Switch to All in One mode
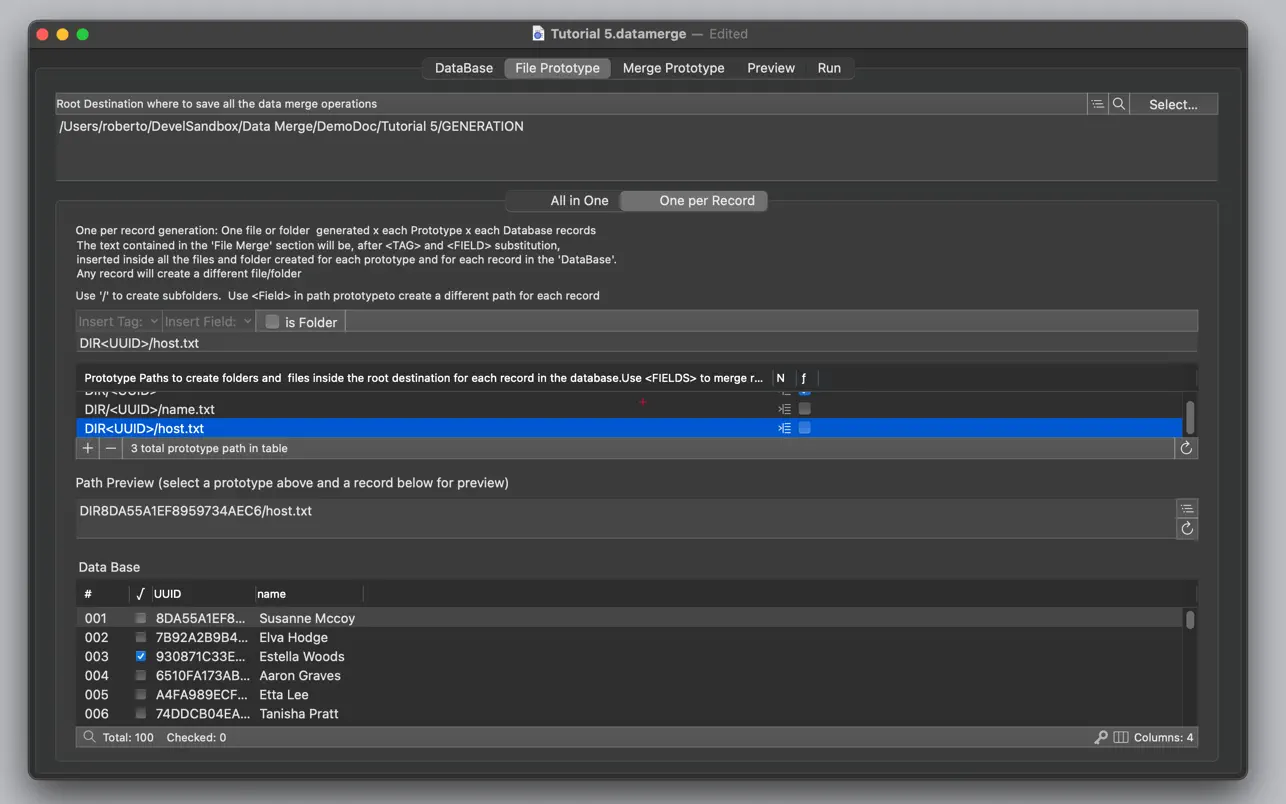 [579, 200]
